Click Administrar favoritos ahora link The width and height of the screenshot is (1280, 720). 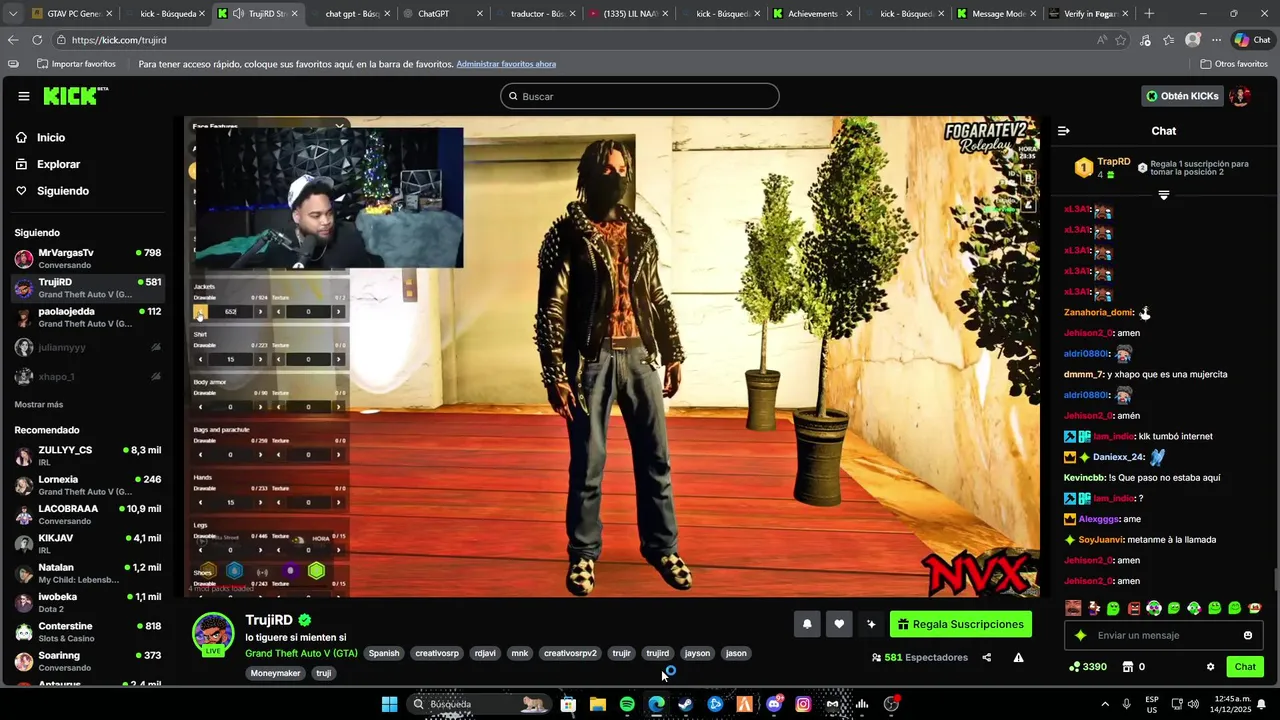tap(506, 64)
